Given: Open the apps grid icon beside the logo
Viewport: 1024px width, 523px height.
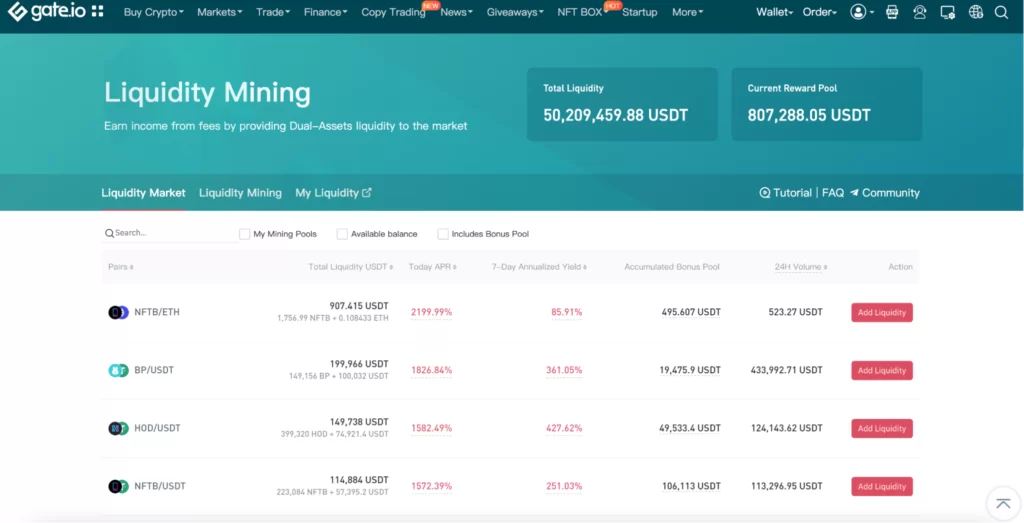Looking at the screenshot, I should (97, 11).
